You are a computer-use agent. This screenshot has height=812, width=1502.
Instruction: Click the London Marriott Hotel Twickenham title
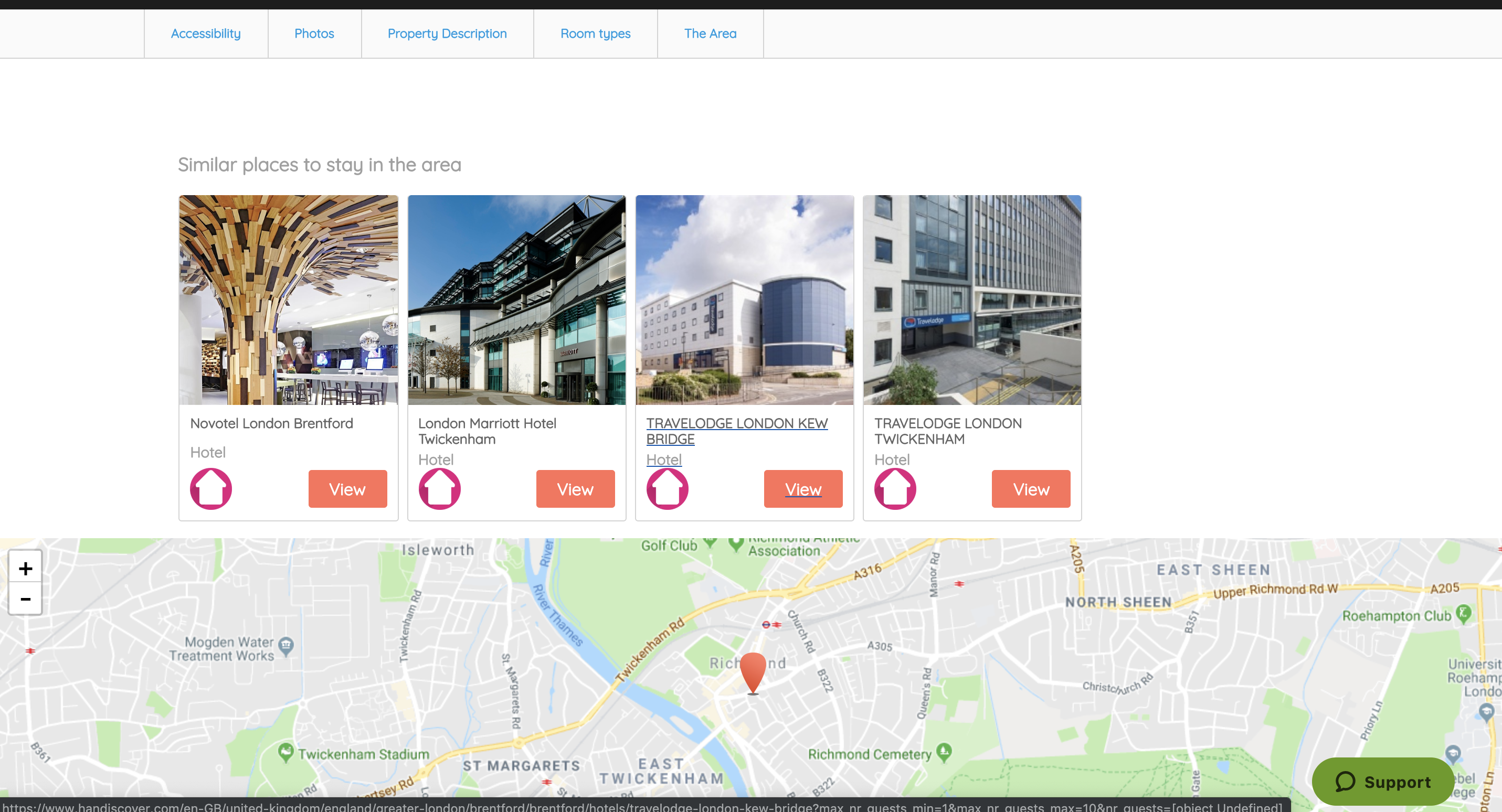488,431
